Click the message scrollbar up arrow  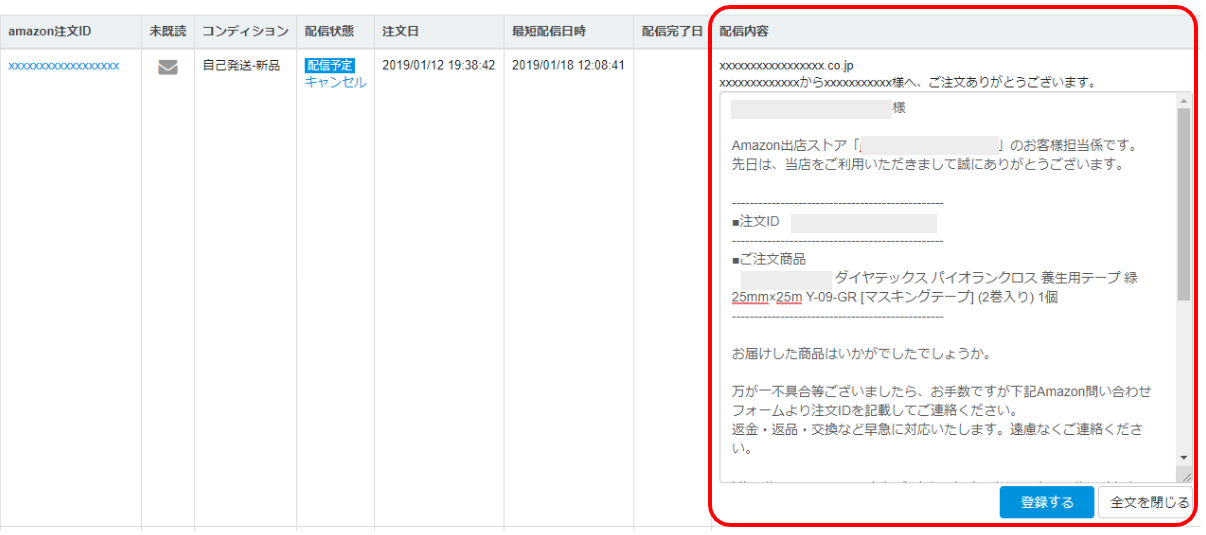tap(1184, 102)
